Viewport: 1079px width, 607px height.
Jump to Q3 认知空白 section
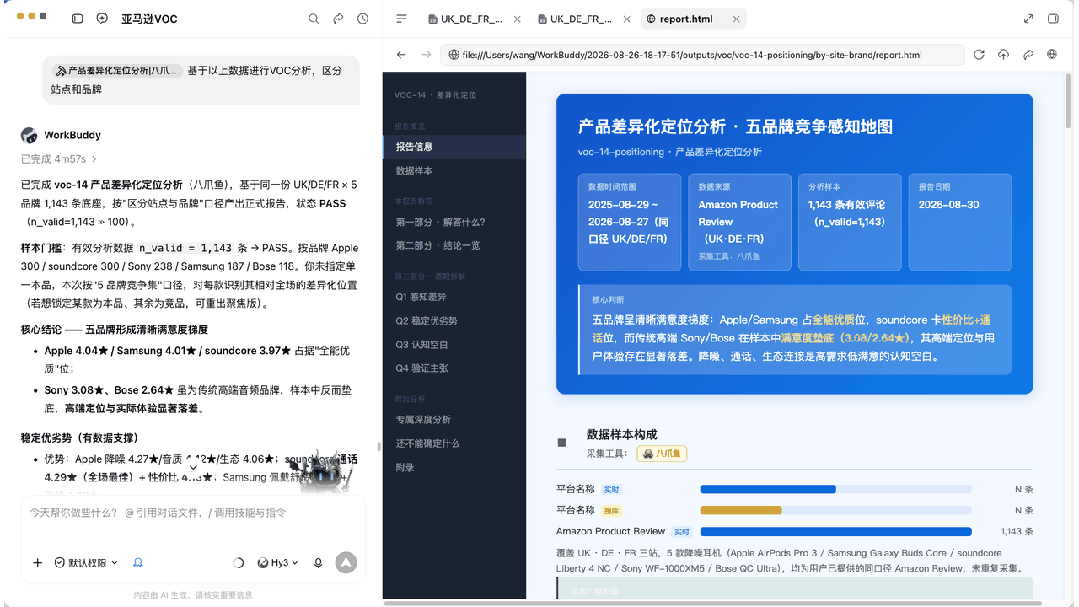454,344
